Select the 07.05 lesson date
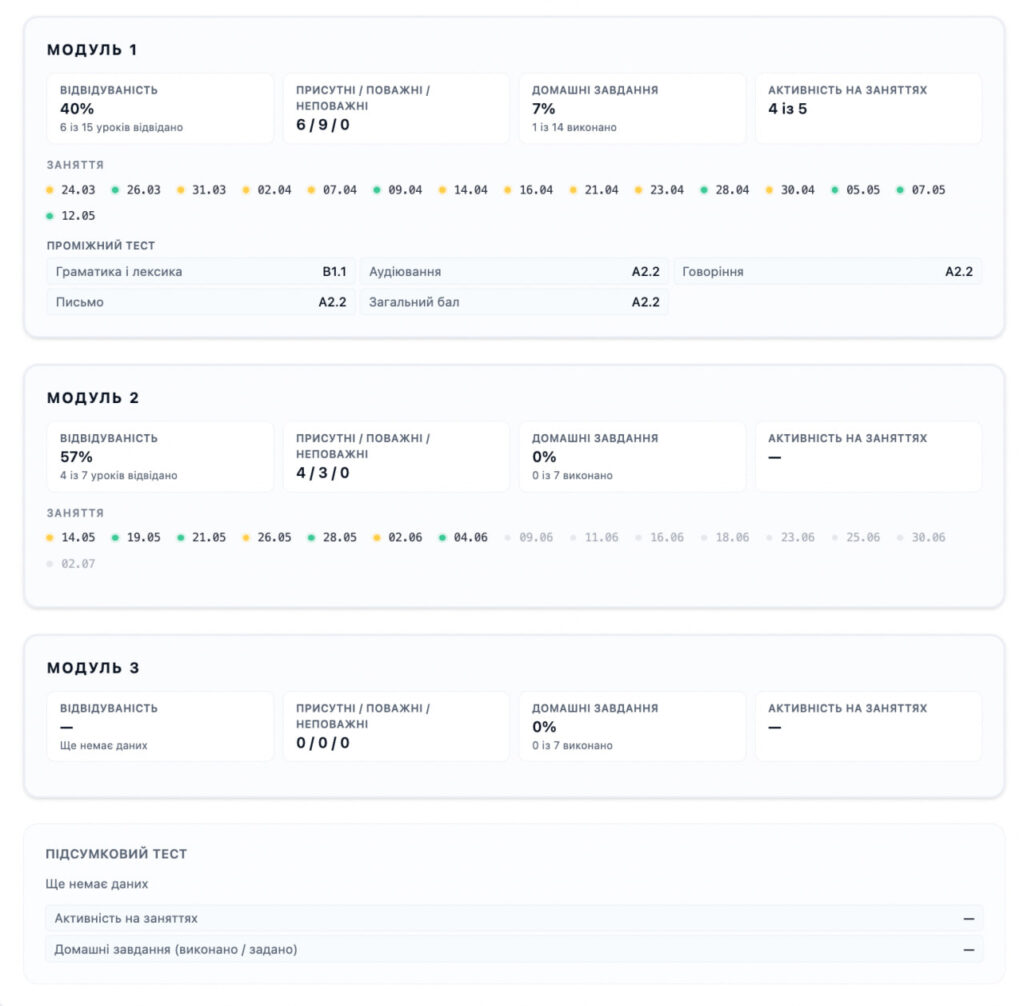The image size is (1024, 1006). [x=921, y=190]
